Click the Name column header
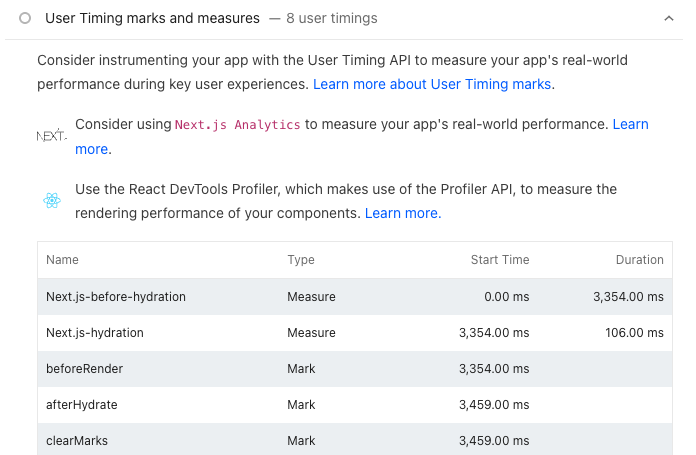696x455 pixels. [62, 260]
